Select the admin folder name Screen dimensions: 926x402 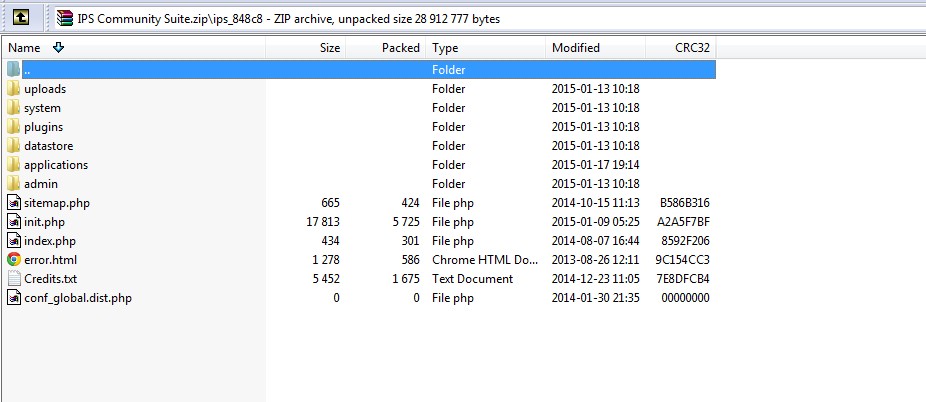point(41,184)
